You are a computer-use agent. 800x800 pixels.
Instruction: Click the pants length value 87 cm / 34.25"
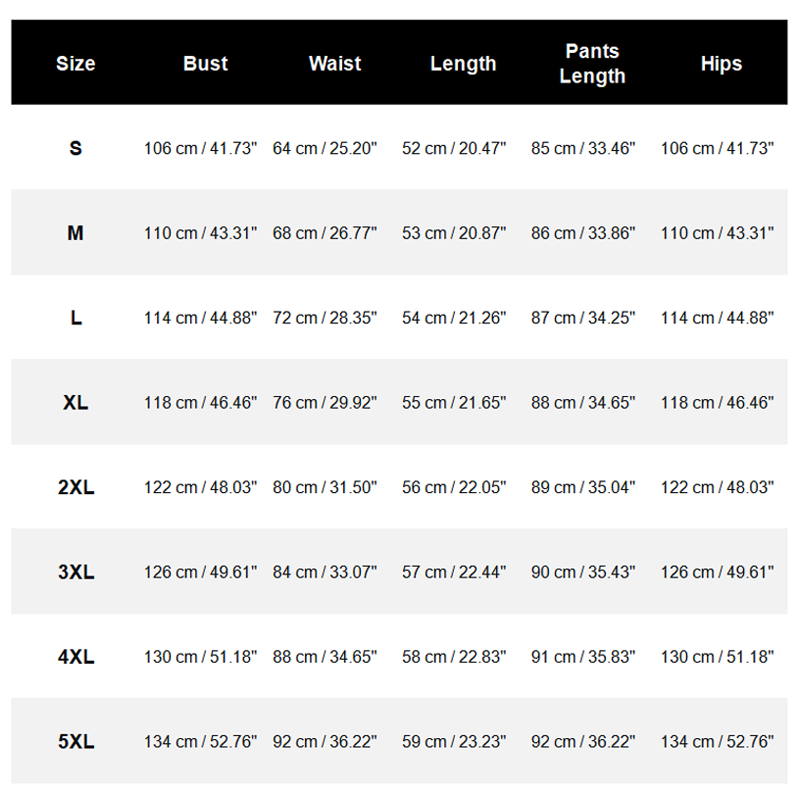(583, 318)
